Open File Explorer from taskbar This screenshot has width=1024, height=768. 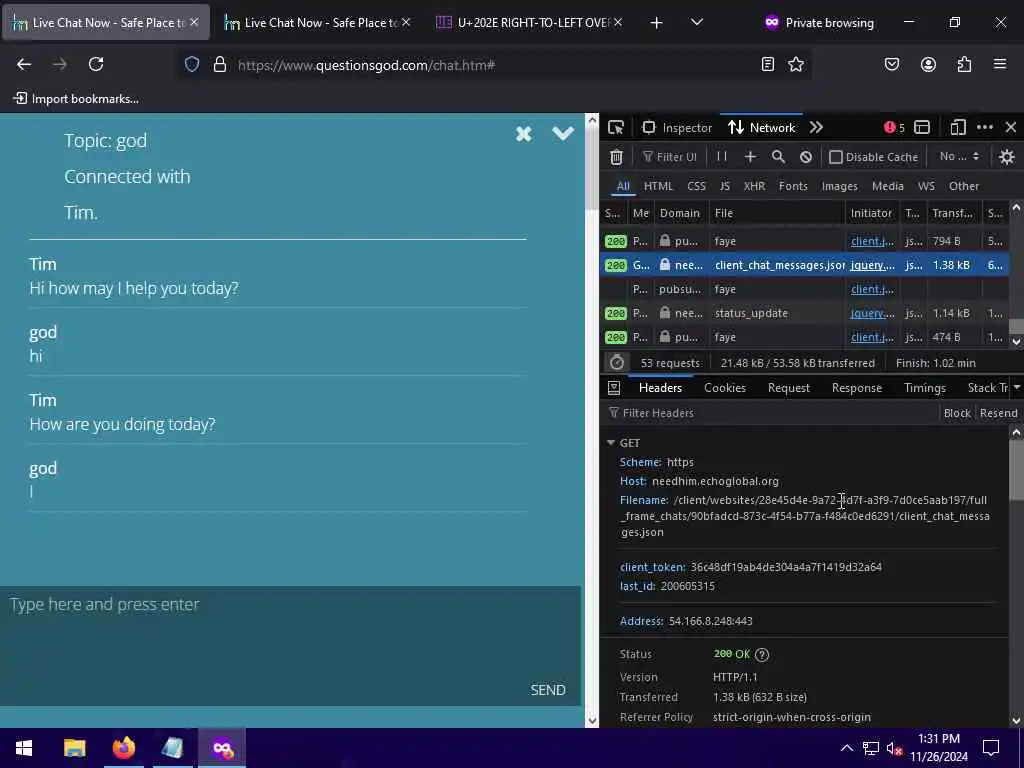tap(74, 748)
